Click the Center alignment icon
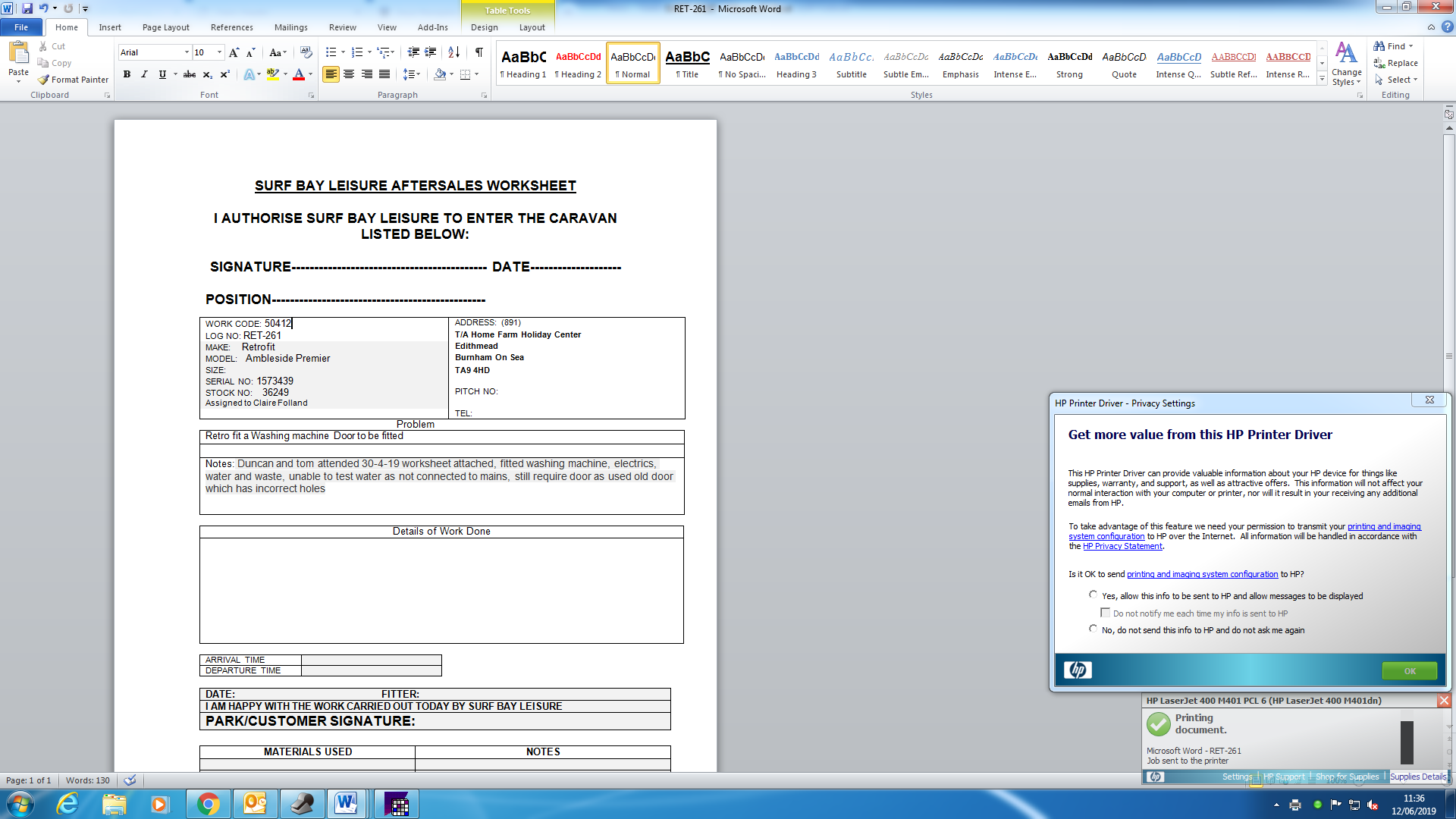 (x=349, y=74)
